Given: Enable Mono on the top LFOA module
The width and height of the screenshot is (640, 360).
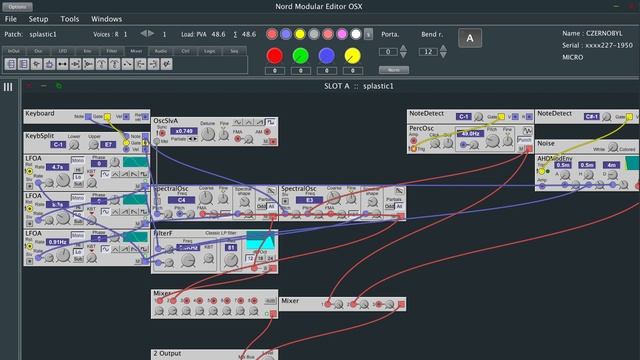Looking at the screenshot, I should (x=78, y=160).
